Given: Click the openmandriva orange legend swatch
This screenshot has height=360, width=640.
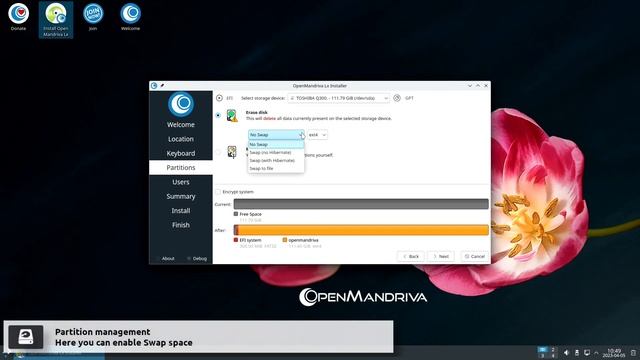Looking at the screenshot, I should 285,240.
